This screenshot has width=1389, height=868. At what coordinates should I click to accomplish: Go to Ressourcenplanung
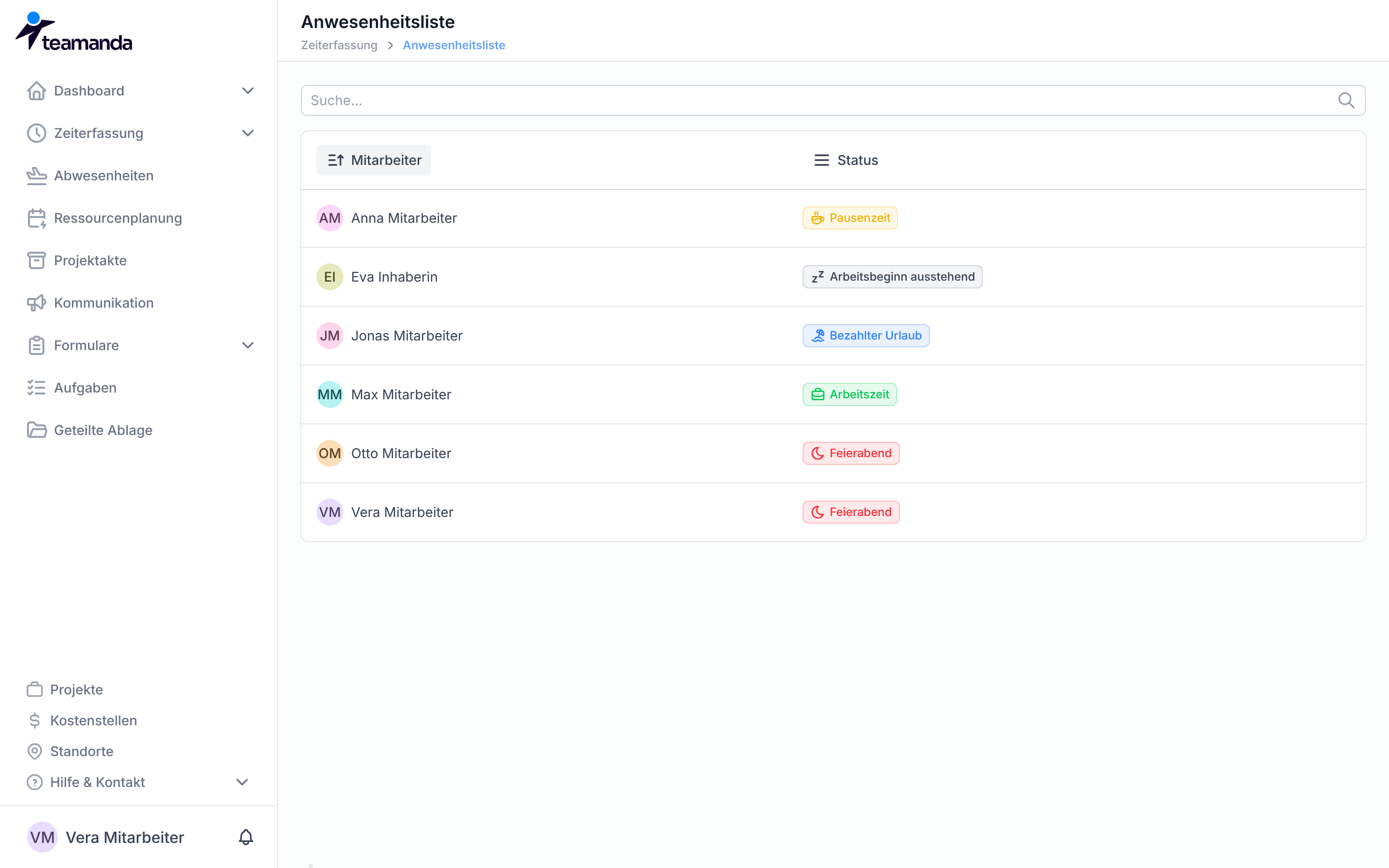point(118,218)
